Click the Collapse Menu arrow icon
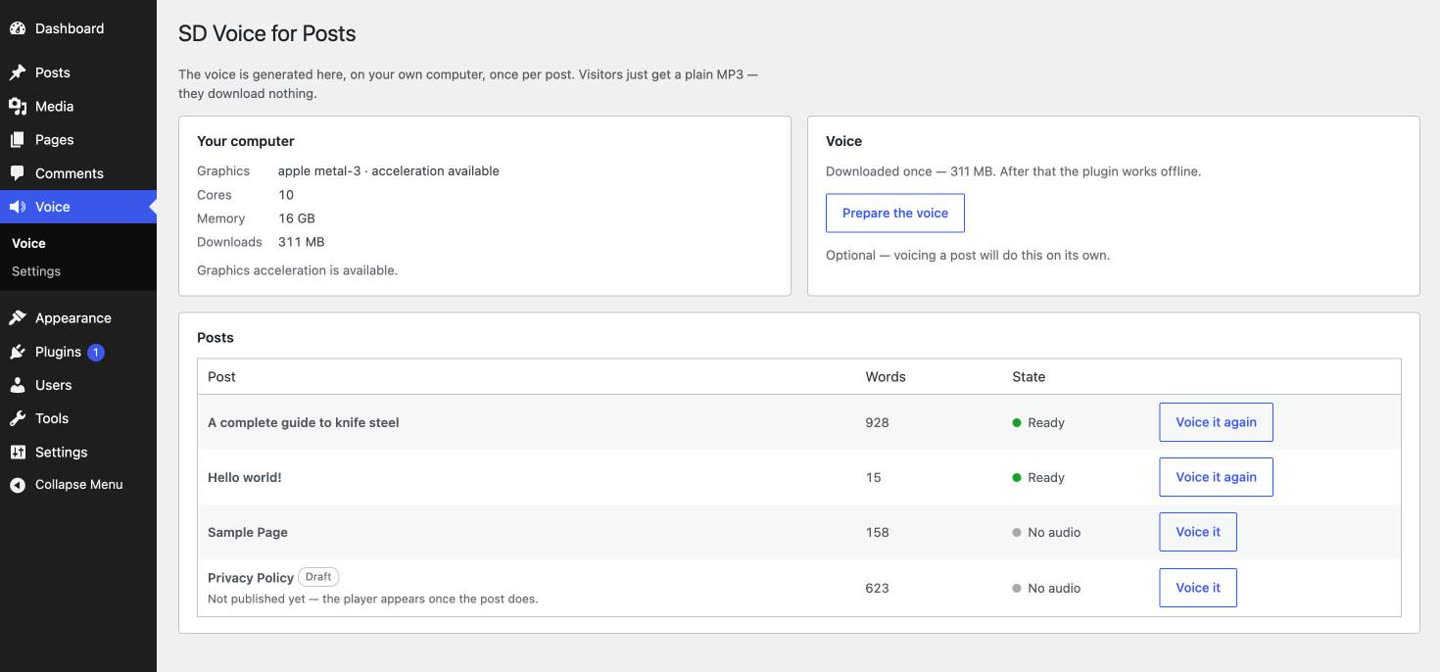The height and width of the screenshot is (672, 1440). click(x=17, y=485)
